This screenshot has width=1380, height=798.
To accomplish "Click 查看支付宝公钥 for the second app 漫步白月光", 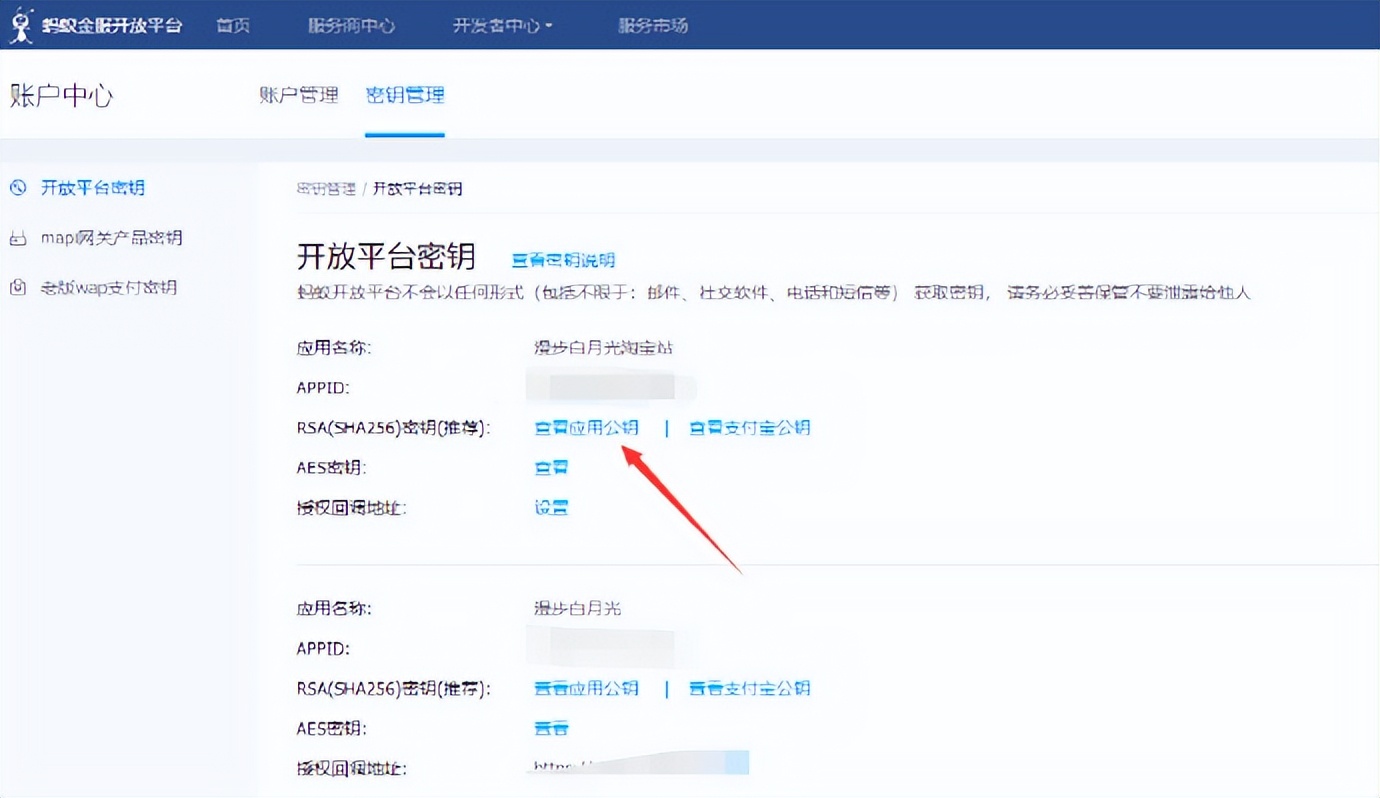I will point(749,688).
